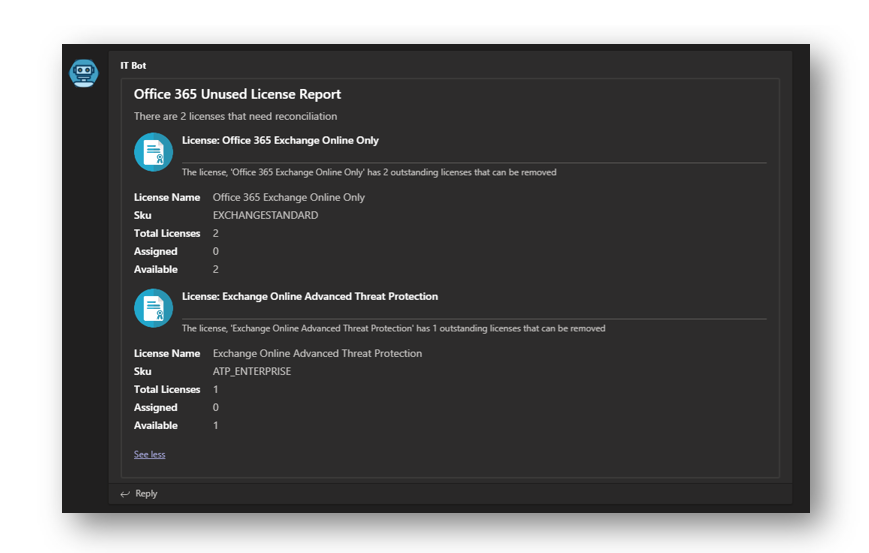Click the Assigned label in the Exchange Online block

156,252
